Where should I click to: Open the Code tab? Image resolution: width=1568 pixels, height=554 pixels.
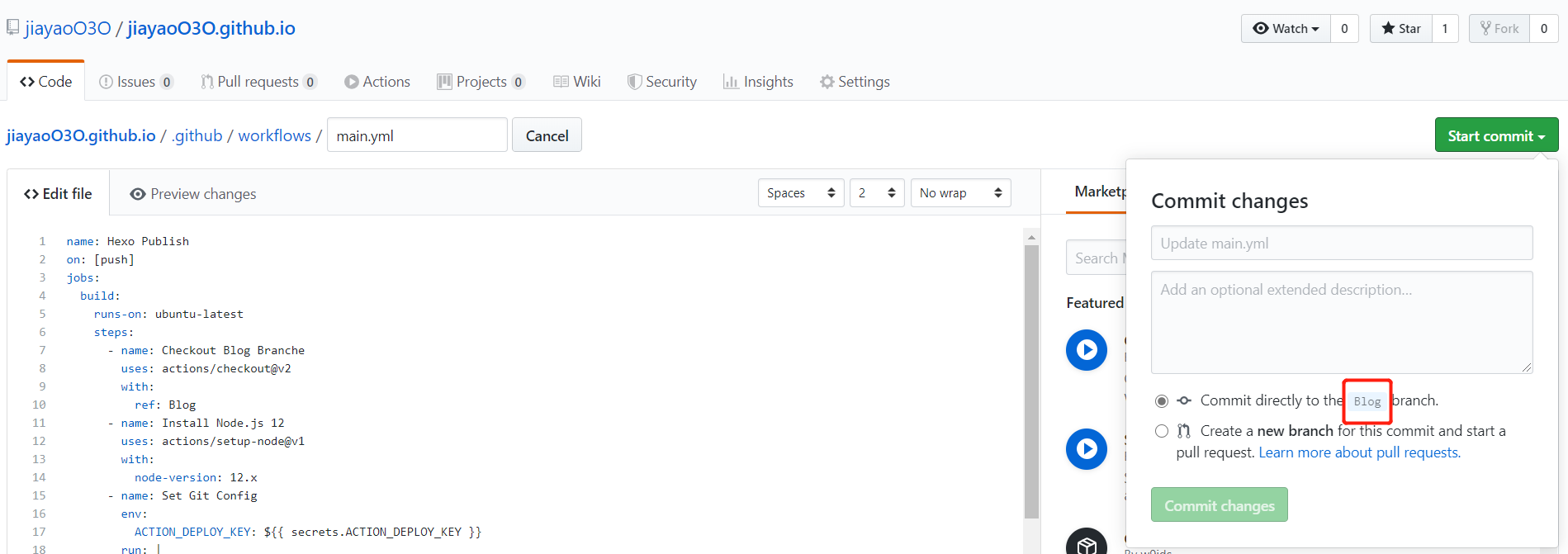(46, 82)
